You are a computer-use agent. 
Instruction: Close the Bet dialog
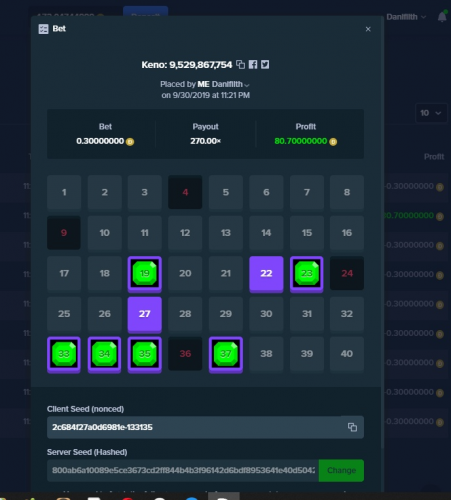pyautogui.click(x=368, y=29)
